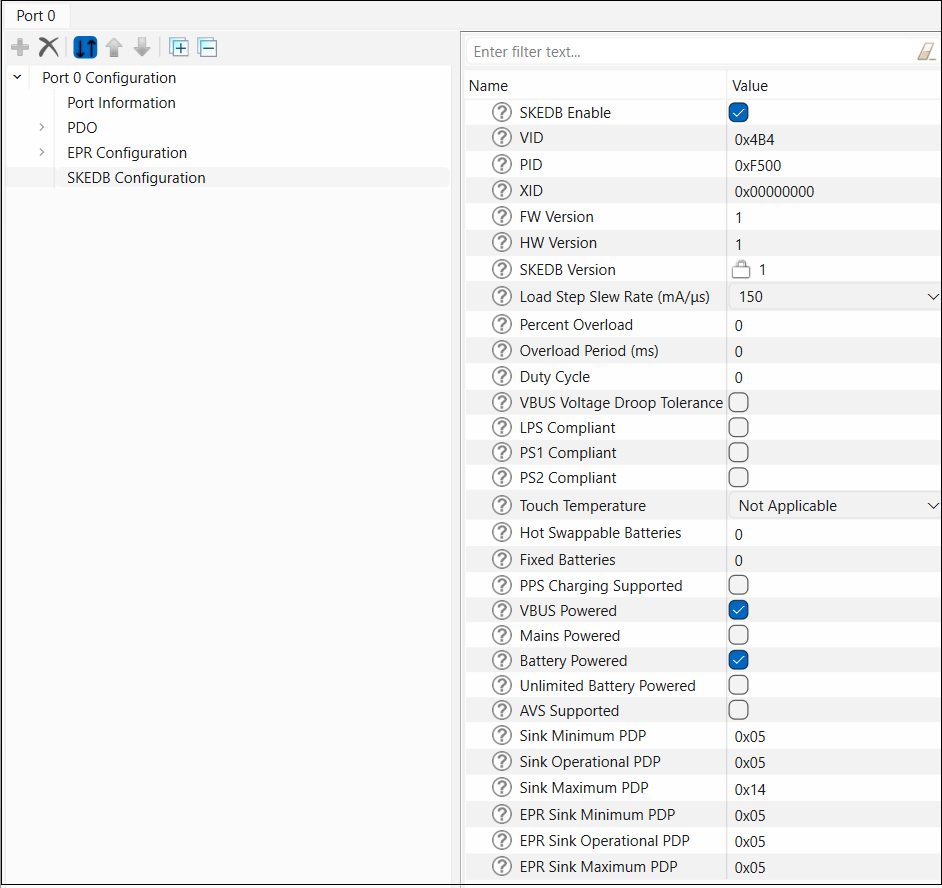Open the Touch Temperature dropdown
The image size is (942, 888).
click(835, 506)
